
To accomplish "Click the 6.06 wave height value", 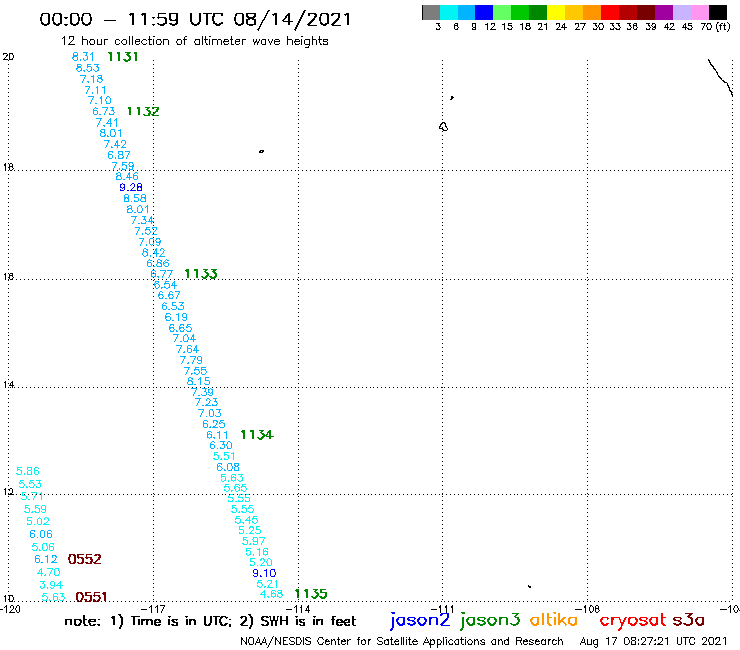I will pos(41,534).
